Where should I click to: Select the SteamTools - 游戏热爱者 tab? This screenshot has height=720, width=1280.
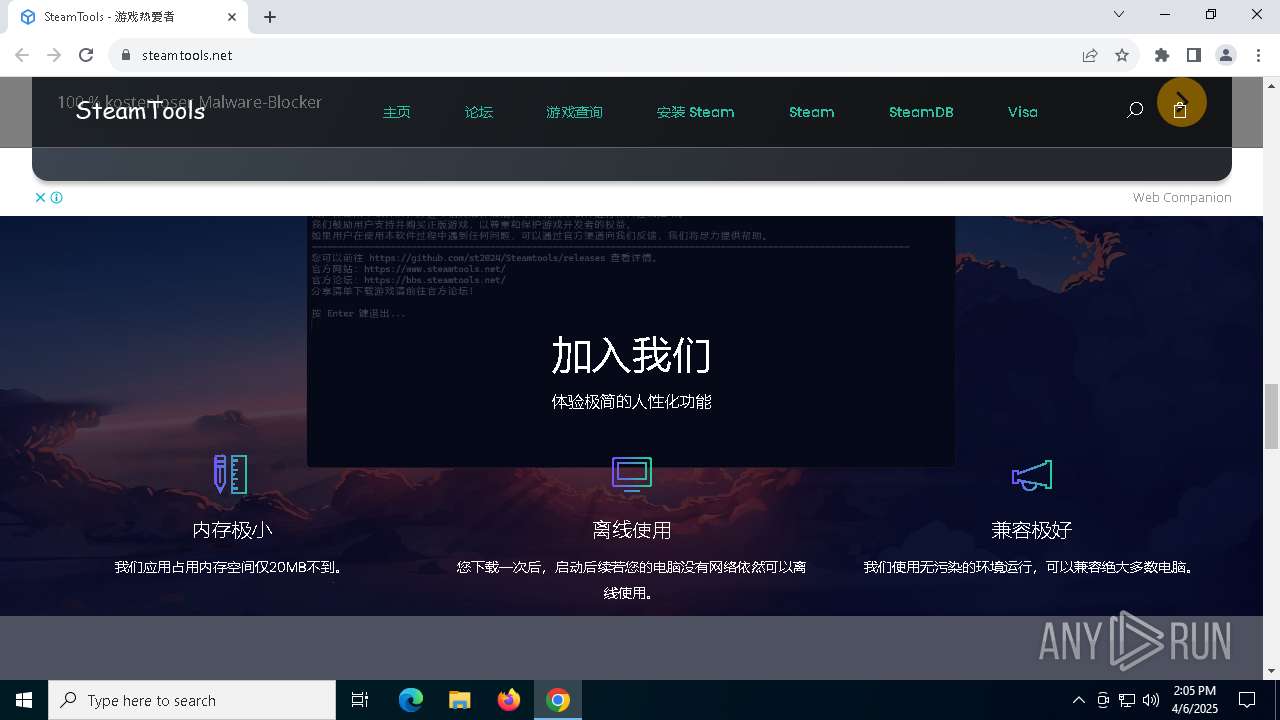(x=126, y=17)
